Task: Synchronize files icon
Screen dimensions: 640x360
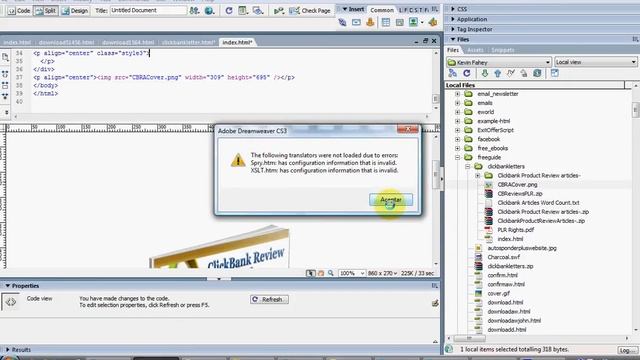Action: click(x=537, y=73)
